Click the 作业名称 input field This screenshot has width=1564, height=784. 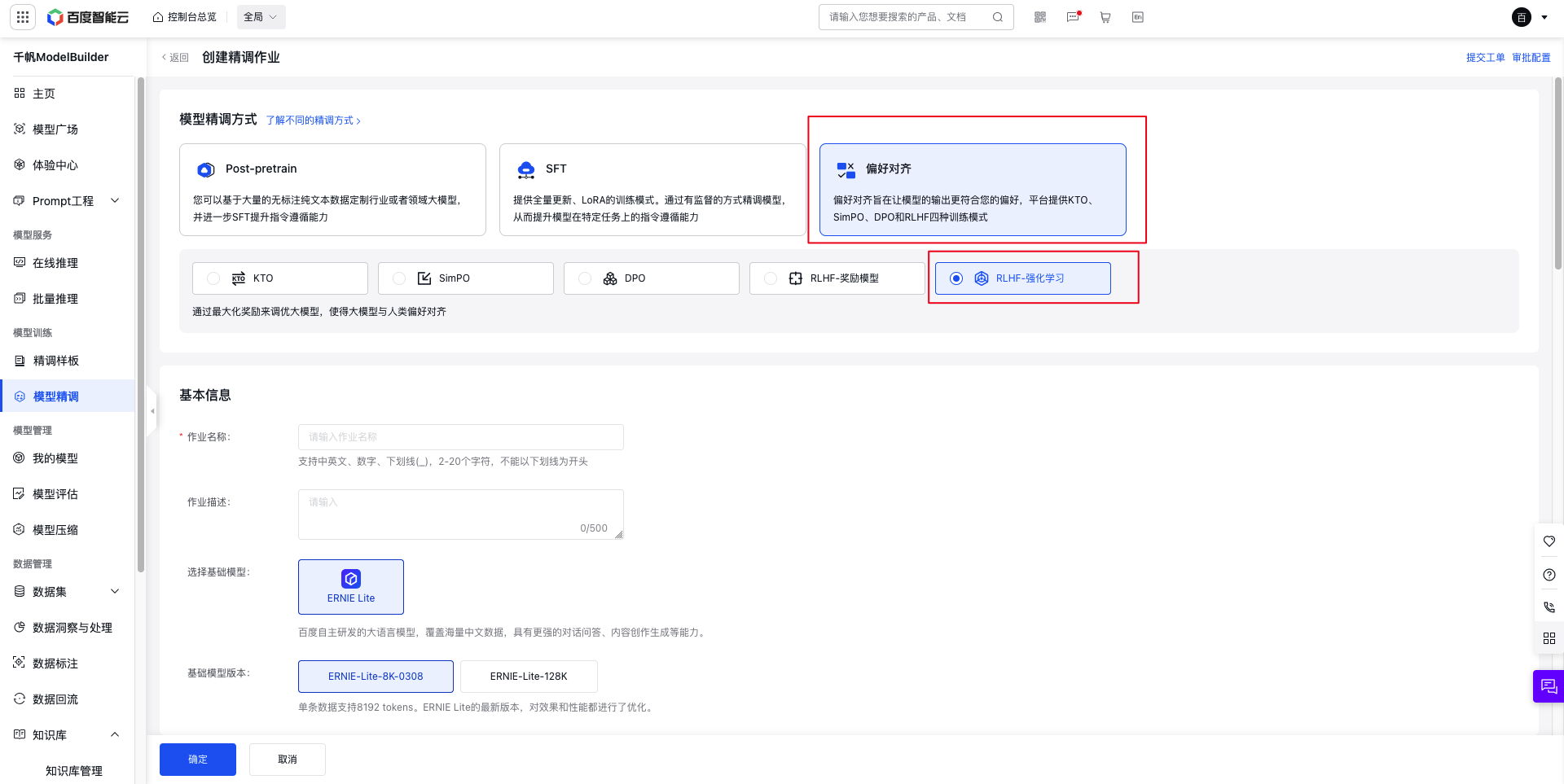pyautogui.click(x=461, y=437)
